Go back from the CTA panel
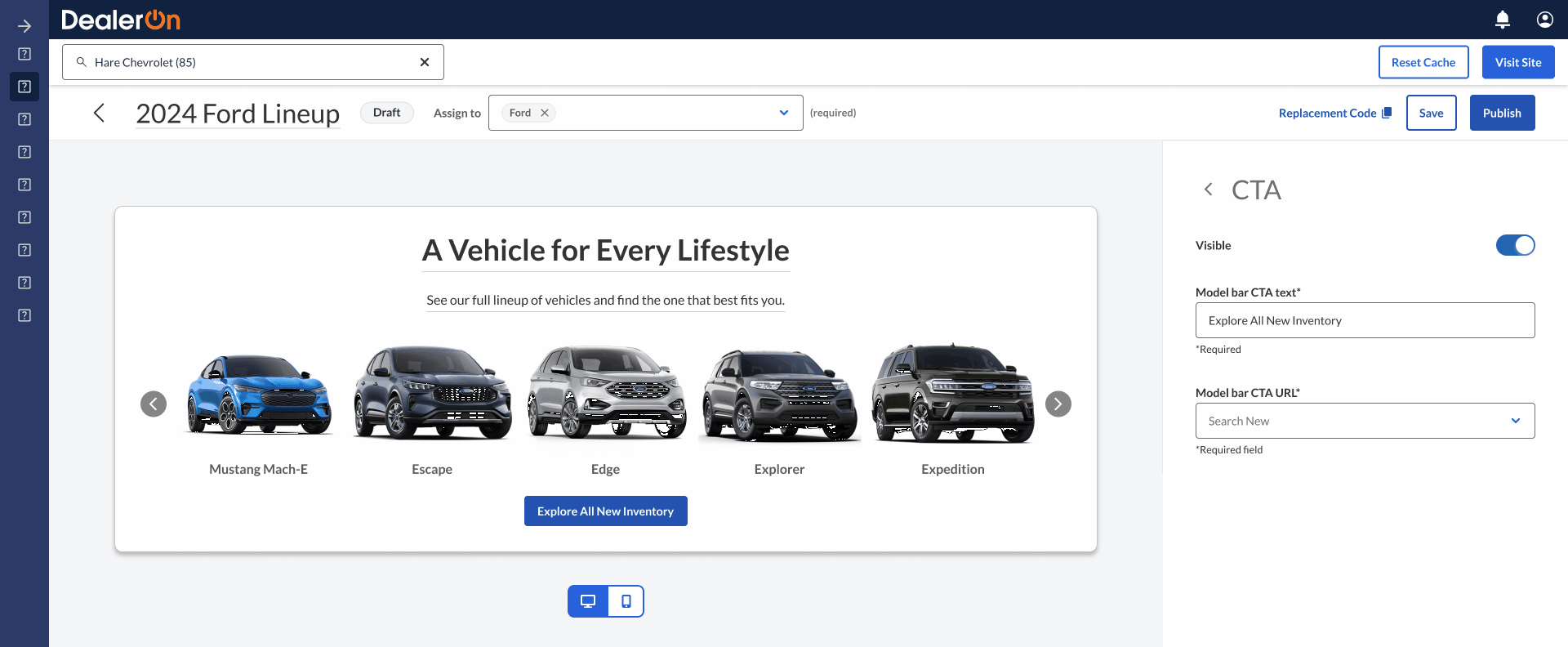This screenshot has width=1568, height=647. point(1209,190)
